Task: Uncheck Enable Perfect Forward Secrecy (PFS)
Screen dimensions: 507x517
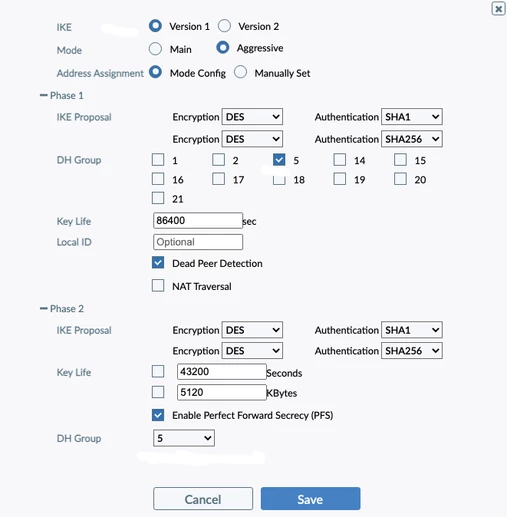Action: click(158, 415)
